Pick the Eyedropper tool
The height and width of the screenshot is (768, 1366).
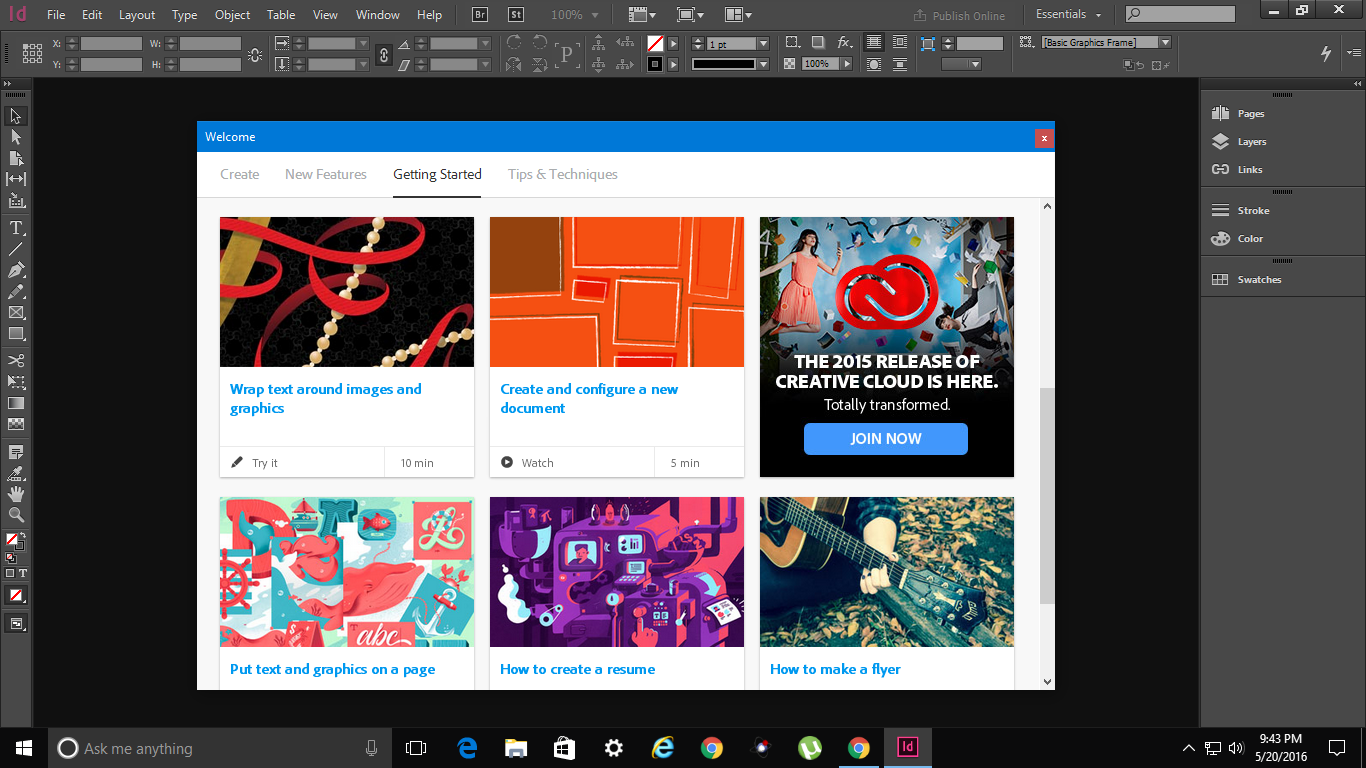[14, 473]
